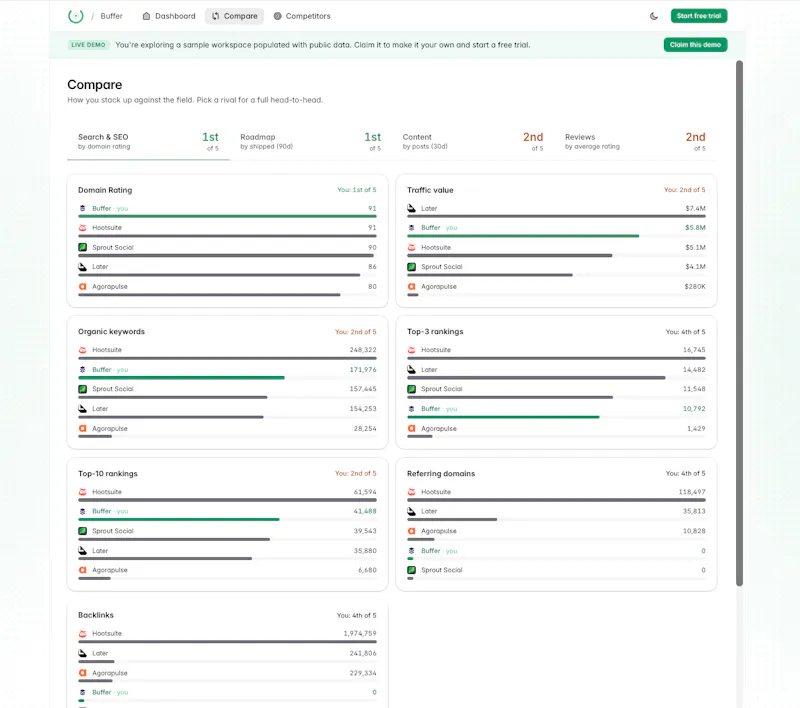Click Agorapulse icon in Domain Rating card
800x708 pixels.
click(82, 286)
